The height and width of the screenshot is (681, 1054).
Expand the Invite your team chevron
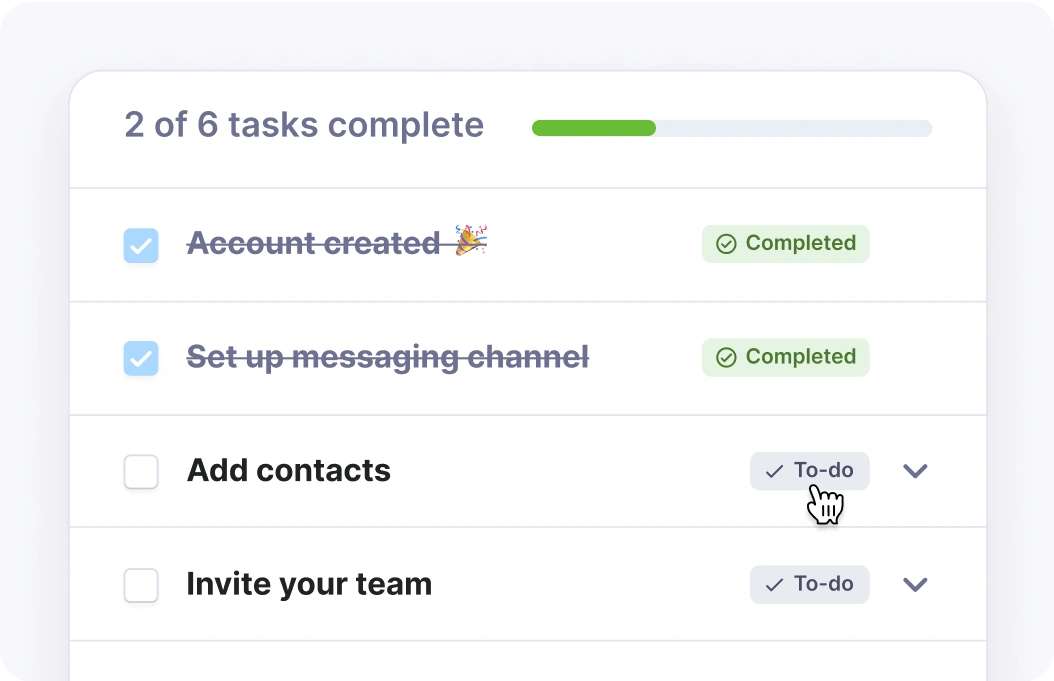[x=915, y=584]
